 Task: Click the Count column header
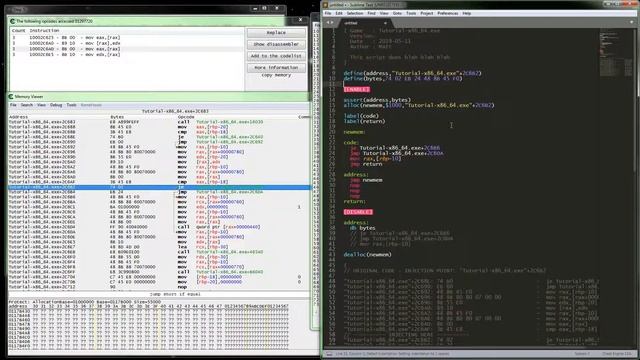pyautogui.click(x=19, y=31)
